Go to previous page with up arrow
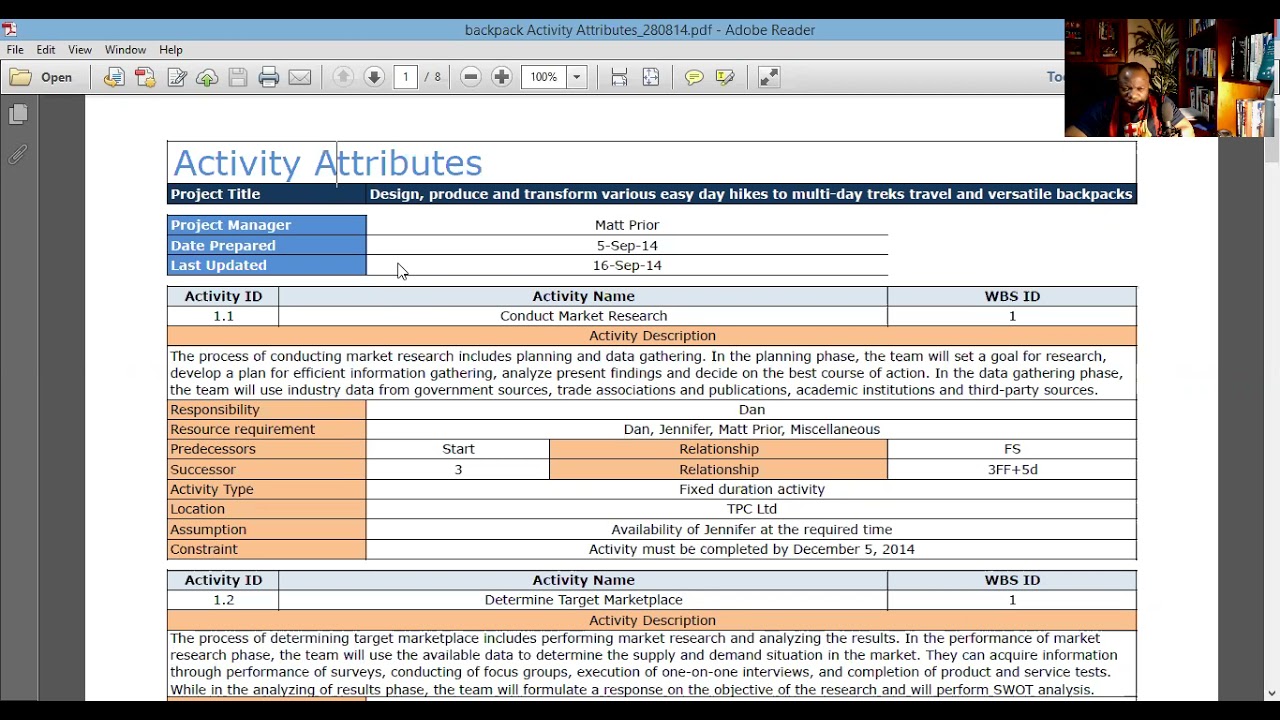Image resolution: width=1280 pixels, height=720 pixels. coord(343,77)
